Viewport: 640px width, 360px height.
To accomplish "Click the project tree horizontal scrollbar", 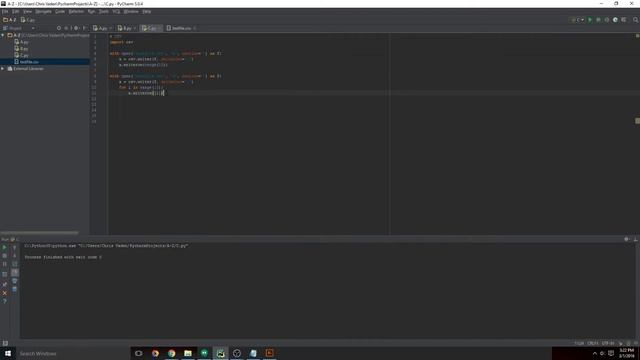I will pyautogui.click(x=39, y=233).
